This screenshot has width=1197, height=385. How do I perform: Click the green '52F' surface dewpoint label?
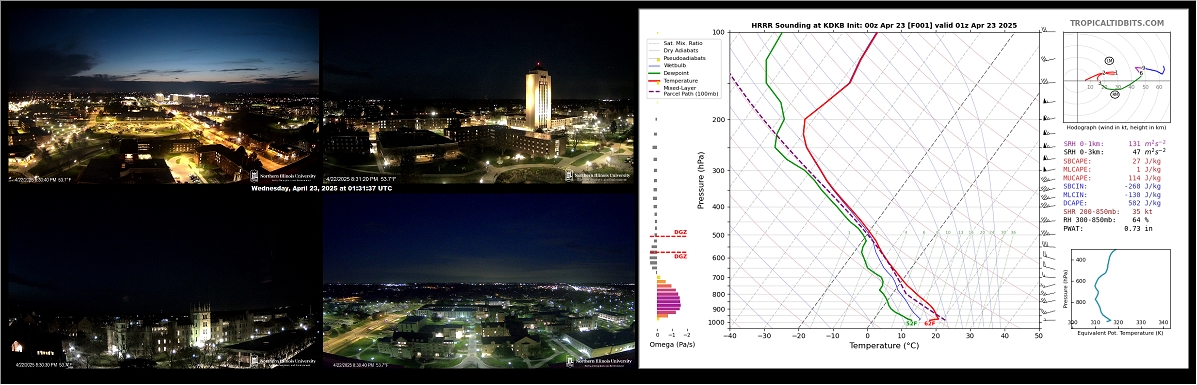pos(911,324)
